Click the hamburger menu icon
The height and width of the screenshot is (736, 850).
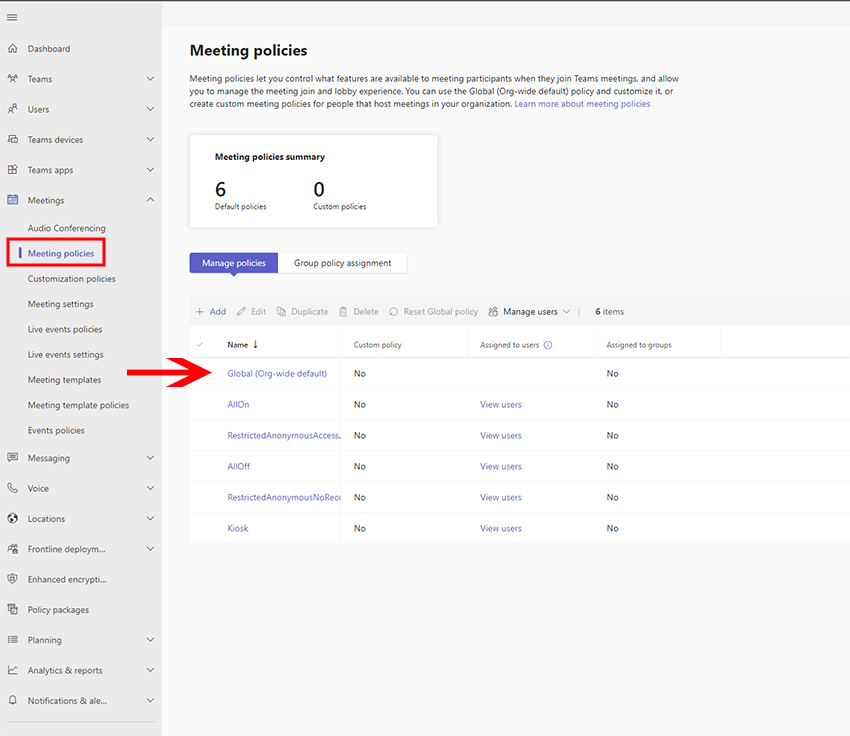[x=12, y=18]
